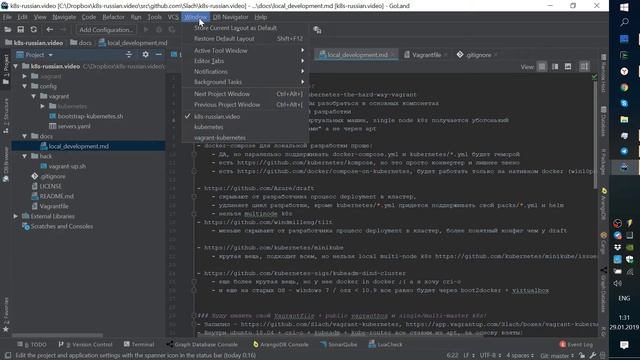Select README.md in project tree

(56, 196)
